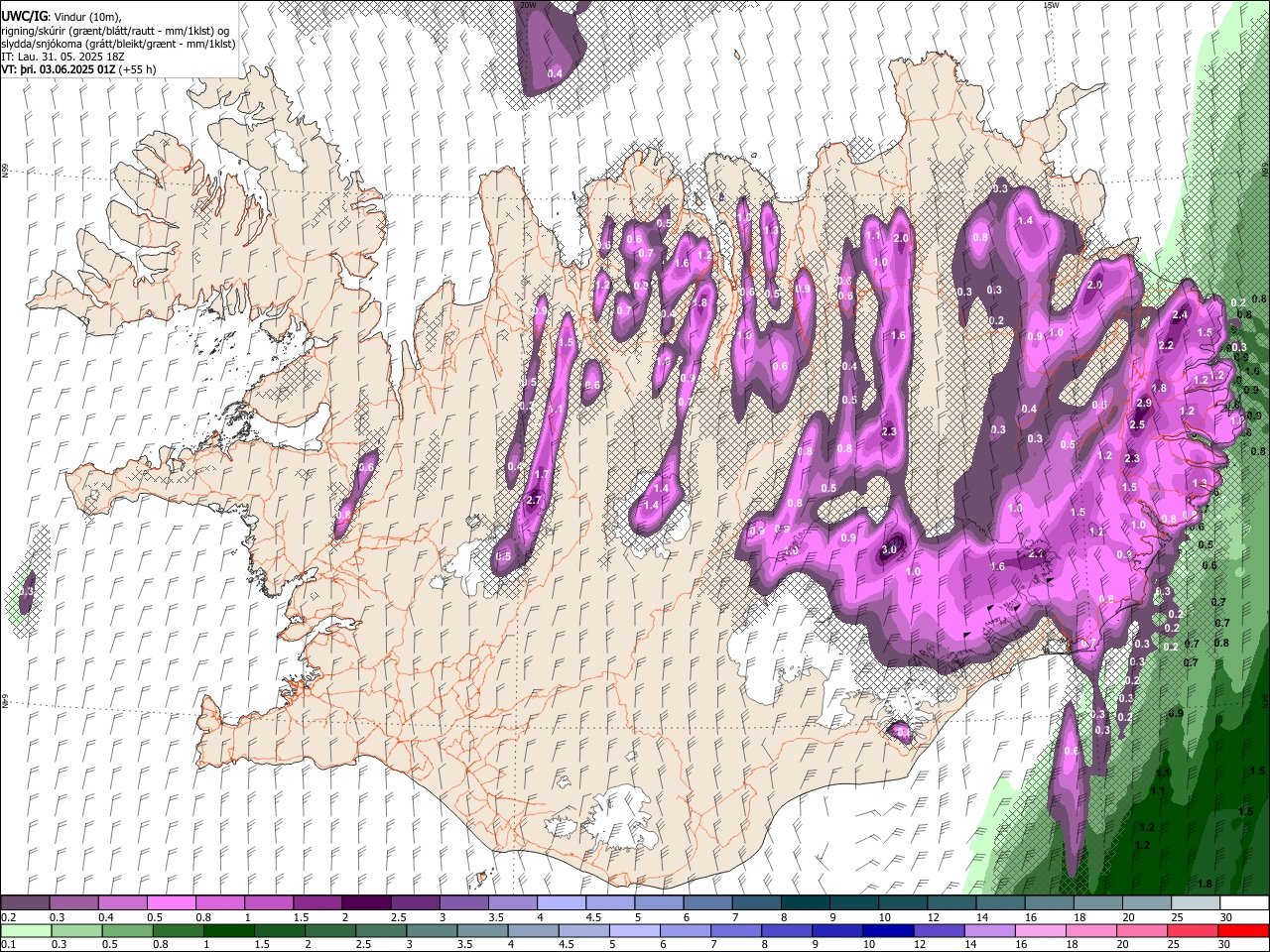The width and height of the screenshot is (1270, 952).
Task: Select the white 30 snow scale swatch
Action: pyautogui.click(x=1243, y=903)
